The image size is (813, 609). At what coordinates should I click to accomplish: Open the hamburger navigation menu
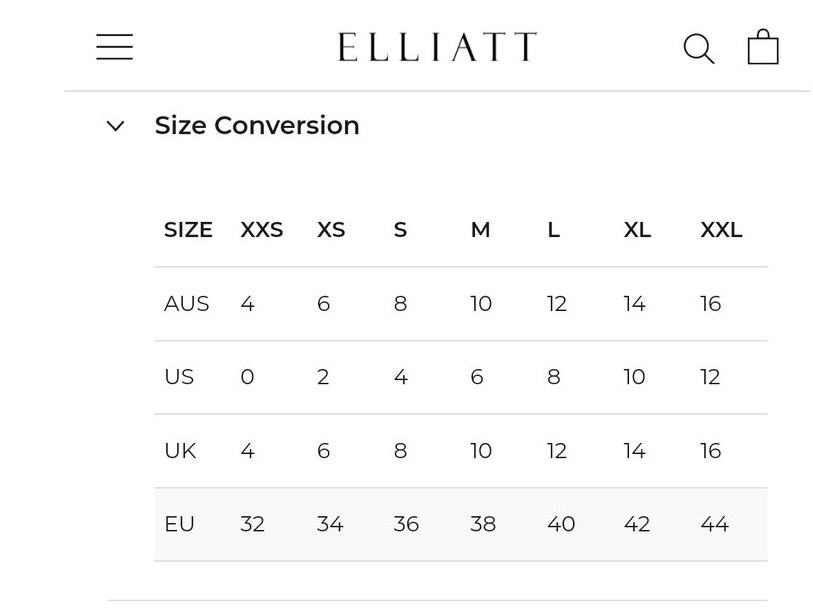[115, 47]
